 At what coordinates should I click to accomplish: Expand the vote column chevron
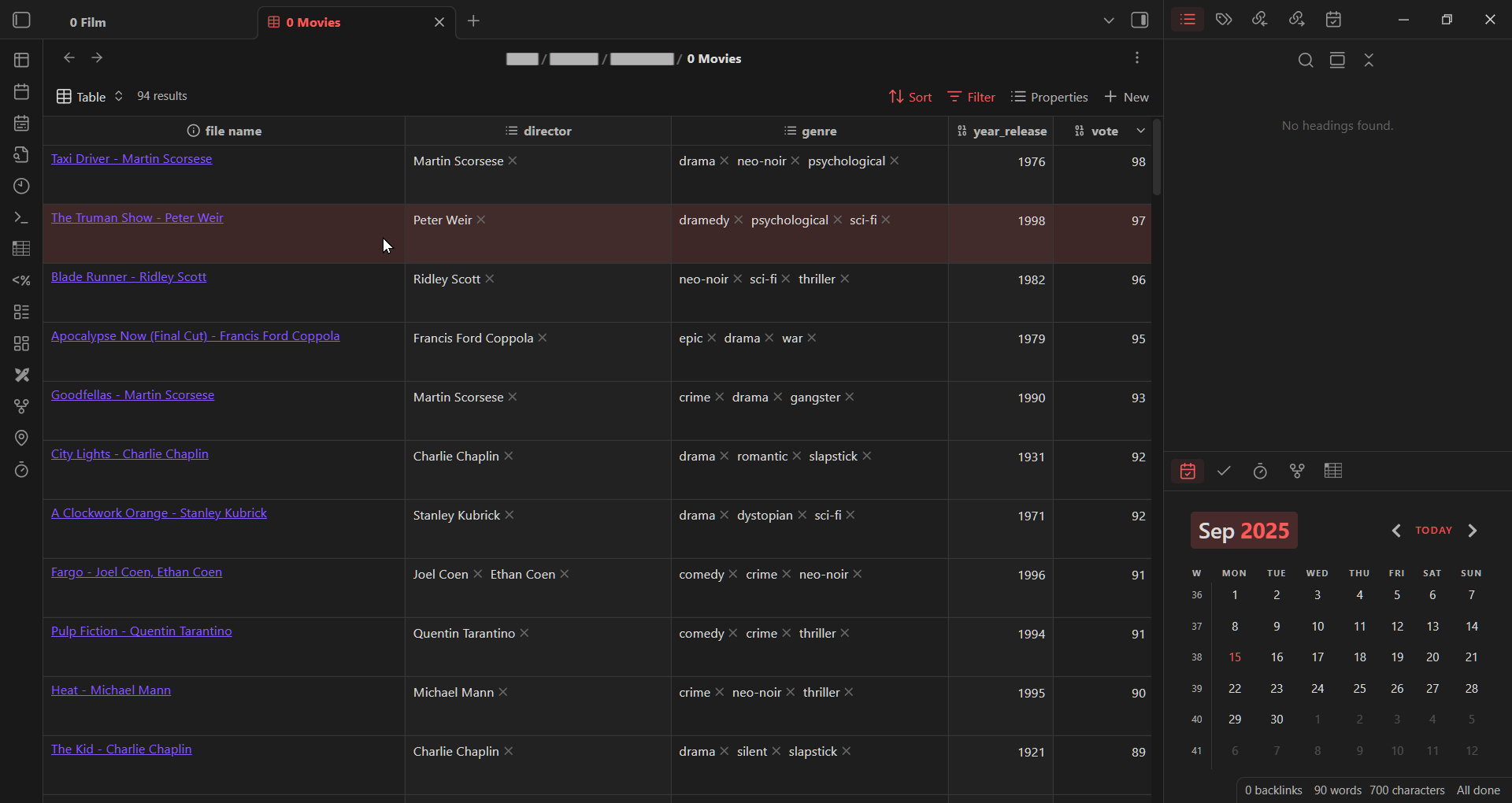click(x=1140, y=131)
